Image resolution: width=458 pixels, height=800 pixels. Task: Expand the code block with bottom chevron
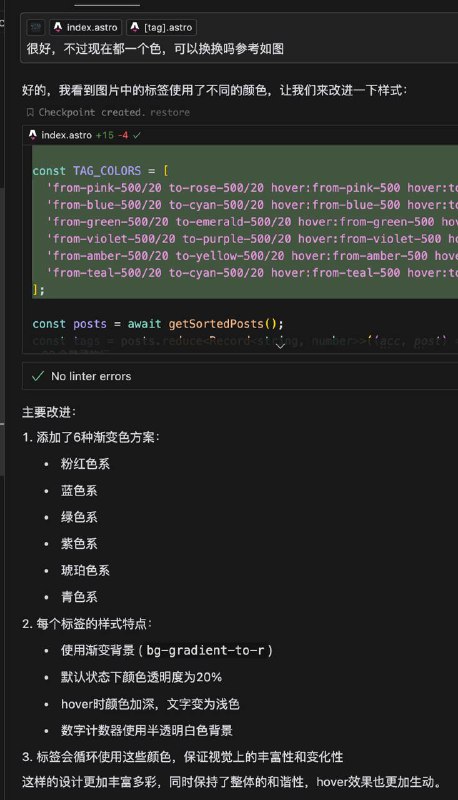click(280, 346)
